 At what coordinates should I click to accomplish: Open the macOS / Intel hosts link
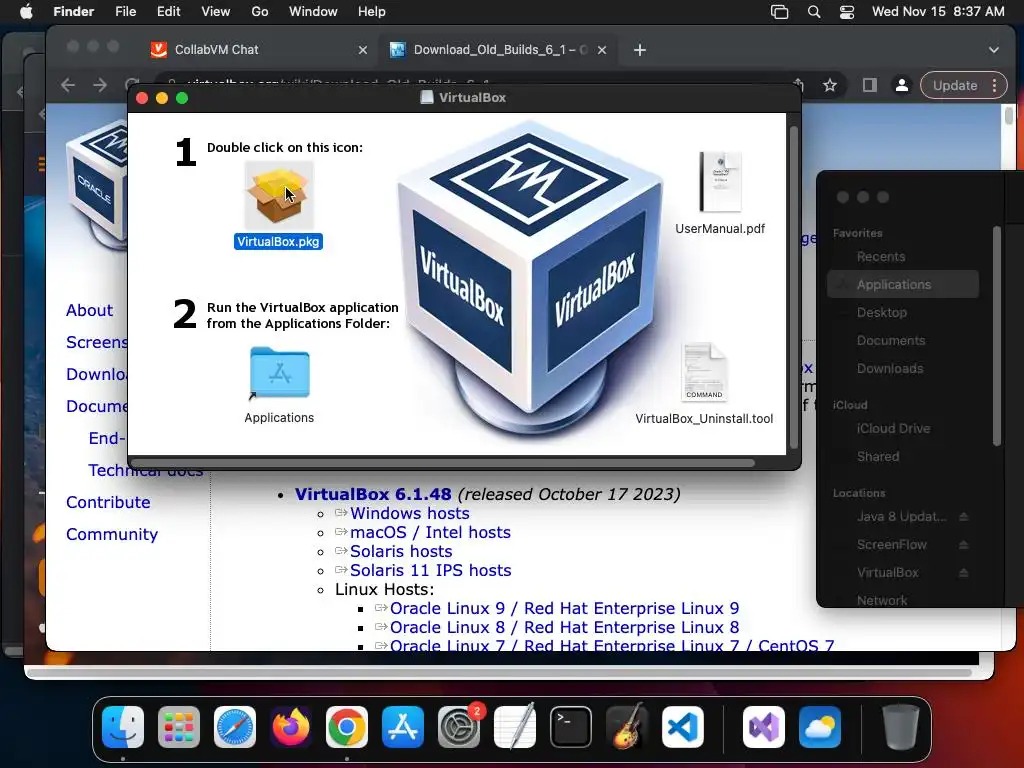point(430,532)
